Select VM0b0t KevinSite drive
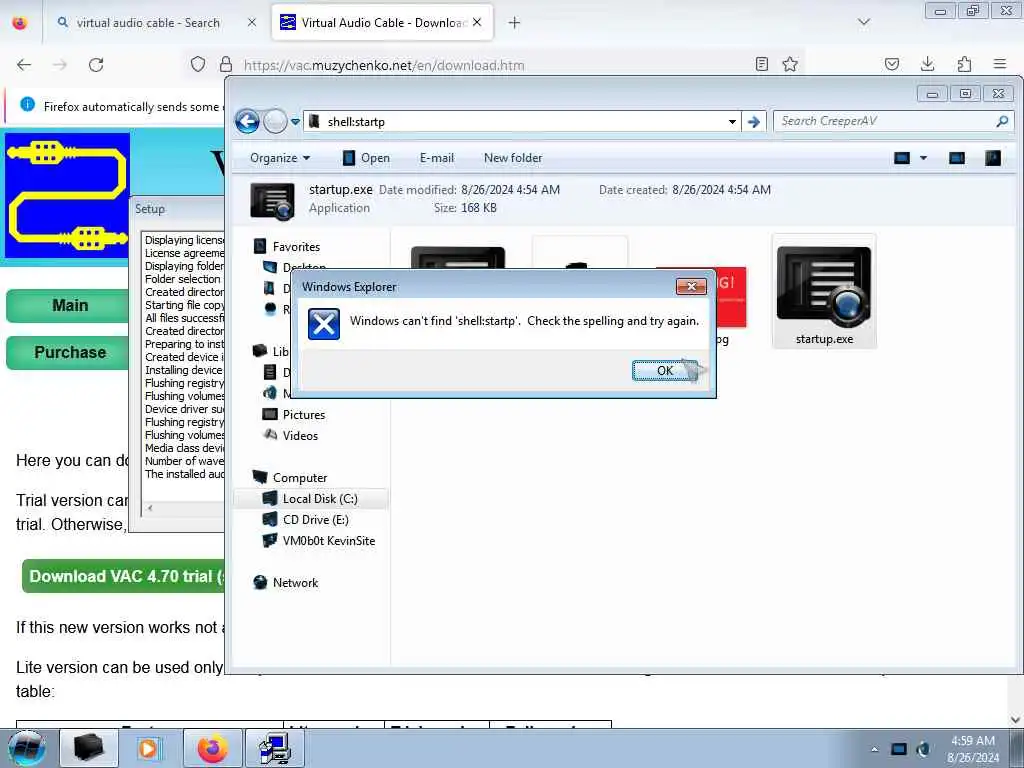The height and width of the screenshot is (768, 1024). point(319,541)
